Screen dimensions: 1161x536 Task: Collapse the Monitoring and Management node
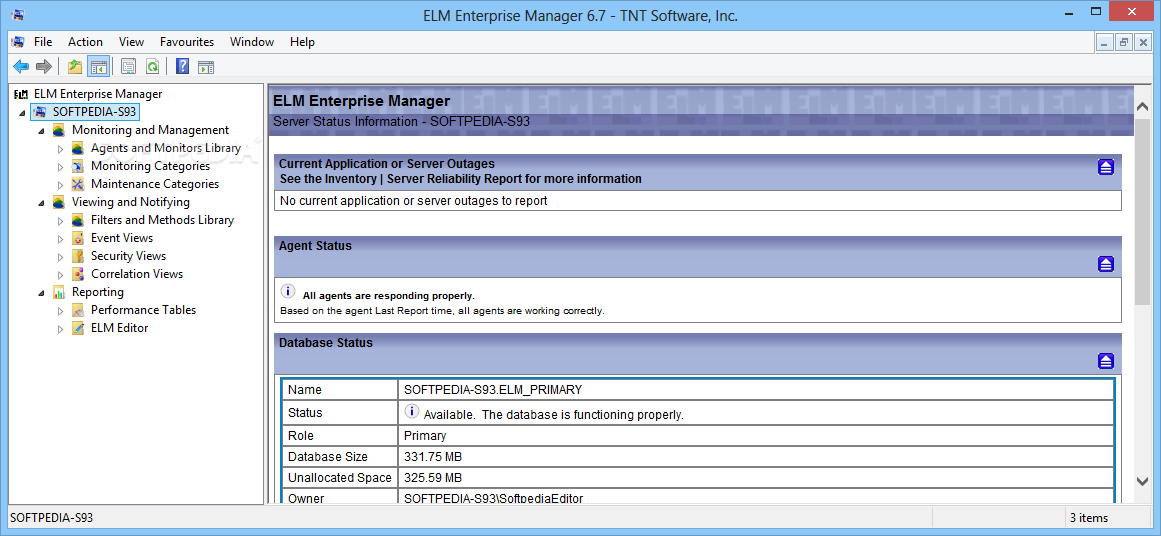[x=41, y=130]
